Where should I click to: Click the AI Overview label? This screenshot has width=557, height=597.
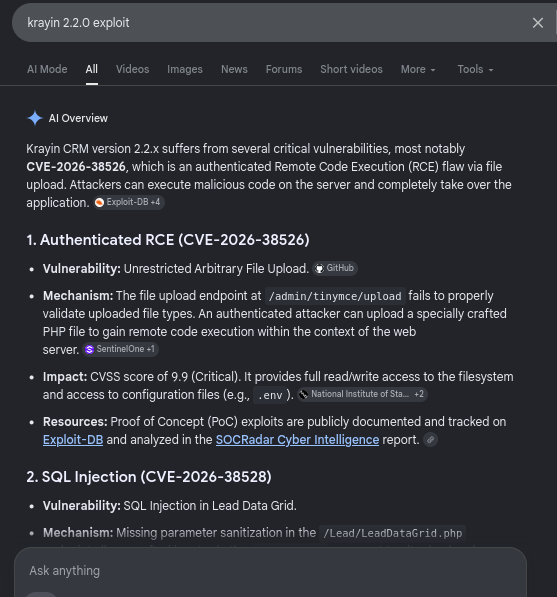(x=78, y=118)
